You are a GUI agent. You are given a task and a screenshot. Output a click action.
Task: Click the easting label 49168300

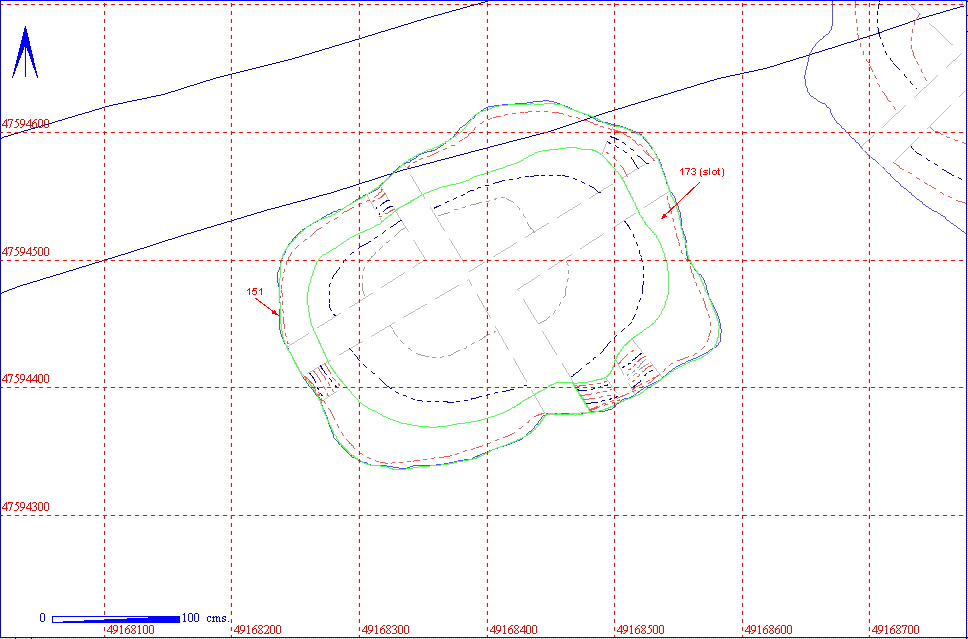(386, 630)
